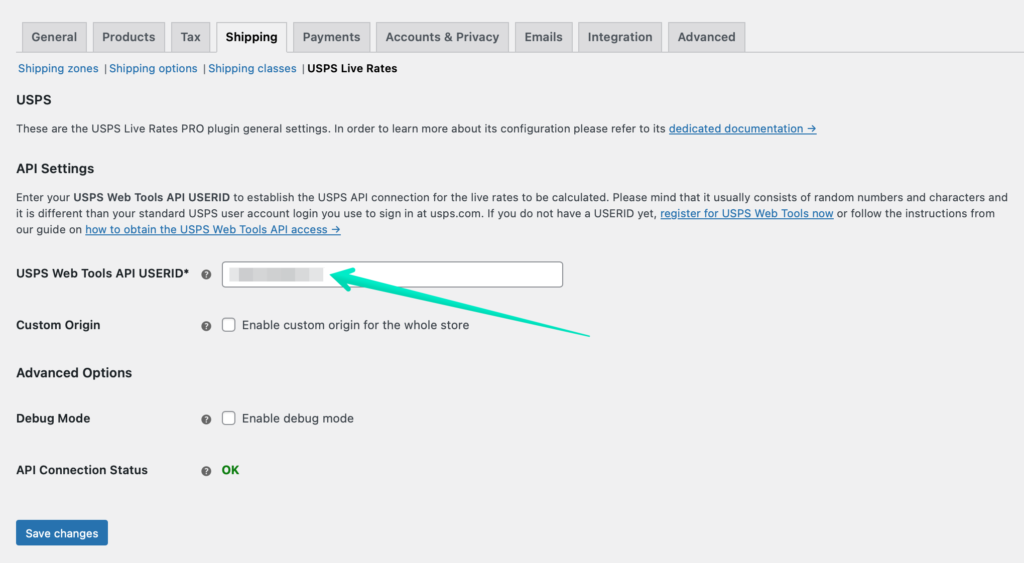
Task: Open Accounts & Privacy tab
Action: [x=442, y=37]
